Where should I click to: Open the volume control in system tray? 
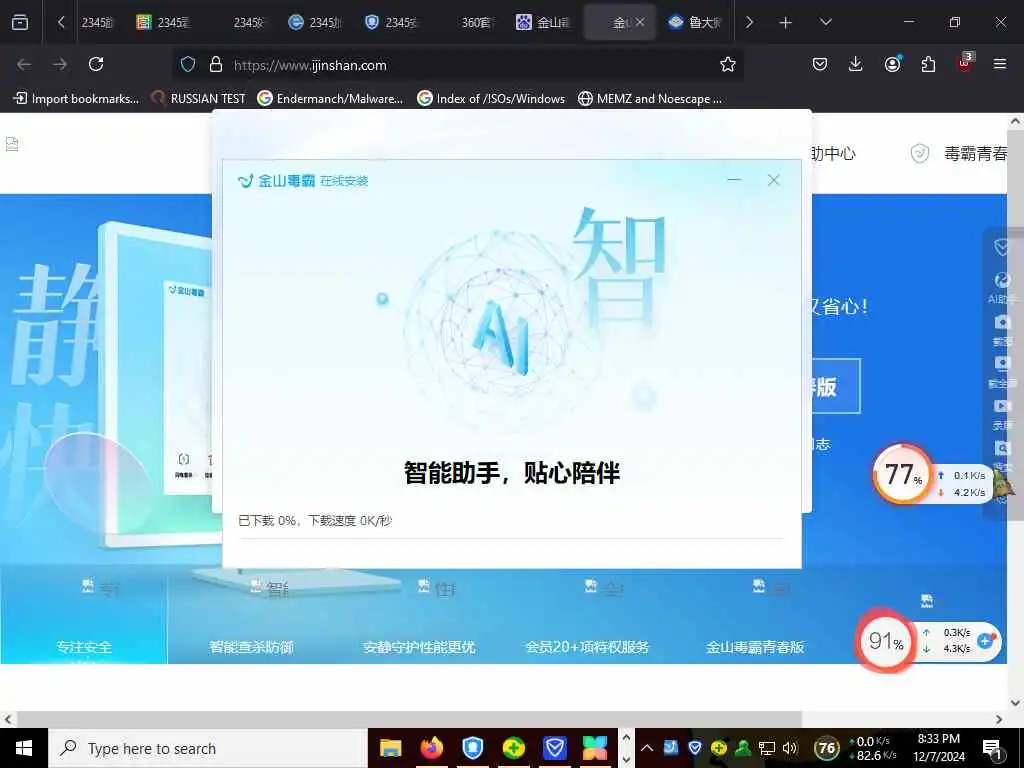(x=790, y=748)
